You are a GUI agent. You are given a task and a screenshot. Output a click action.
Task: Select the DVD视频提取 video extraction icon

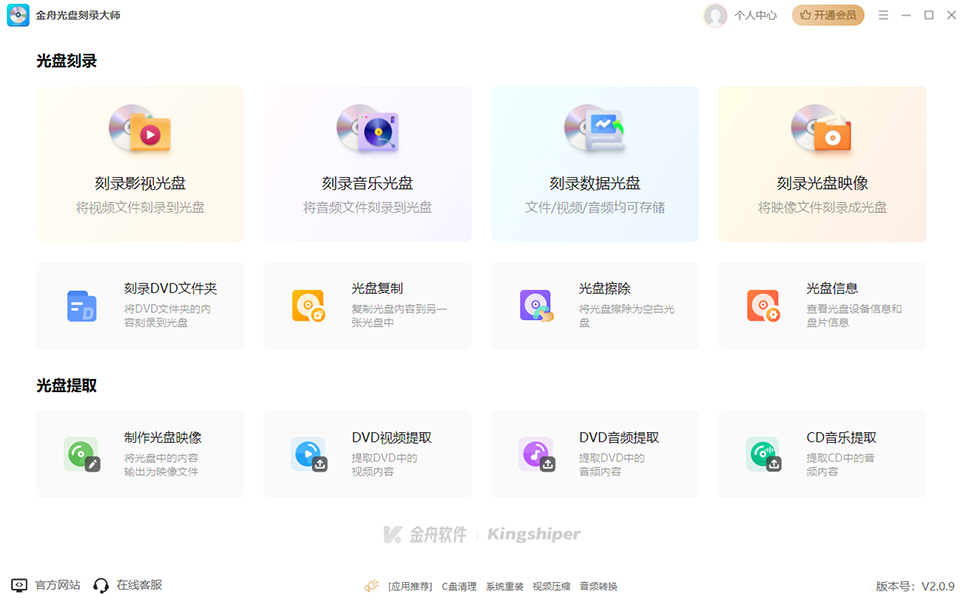coord(309,453)
